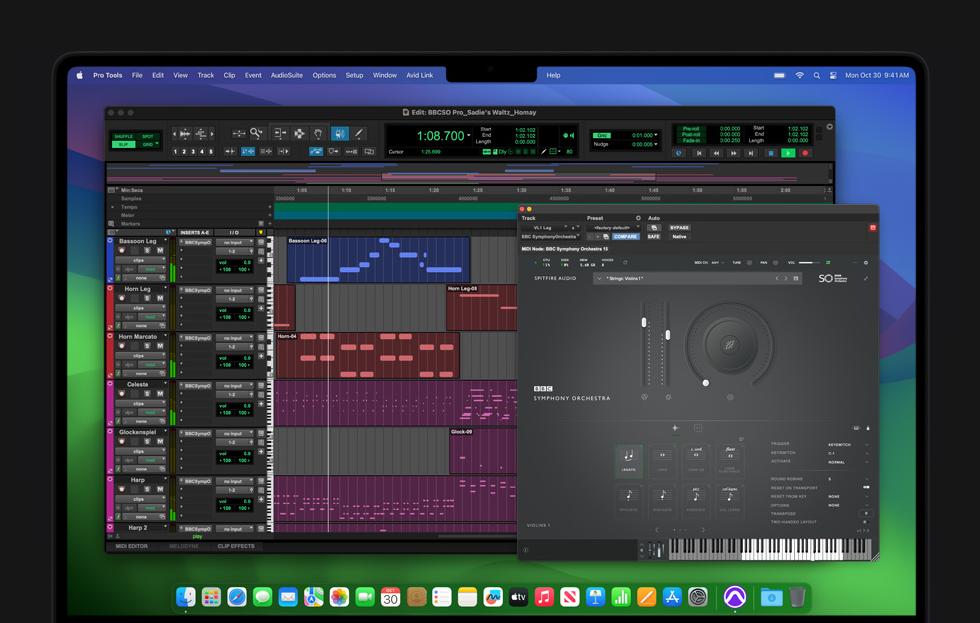The height and width of the screenshot is (623, 980).
Task: Select the Pencil tool in the toolbar
Action: point(359,133)
